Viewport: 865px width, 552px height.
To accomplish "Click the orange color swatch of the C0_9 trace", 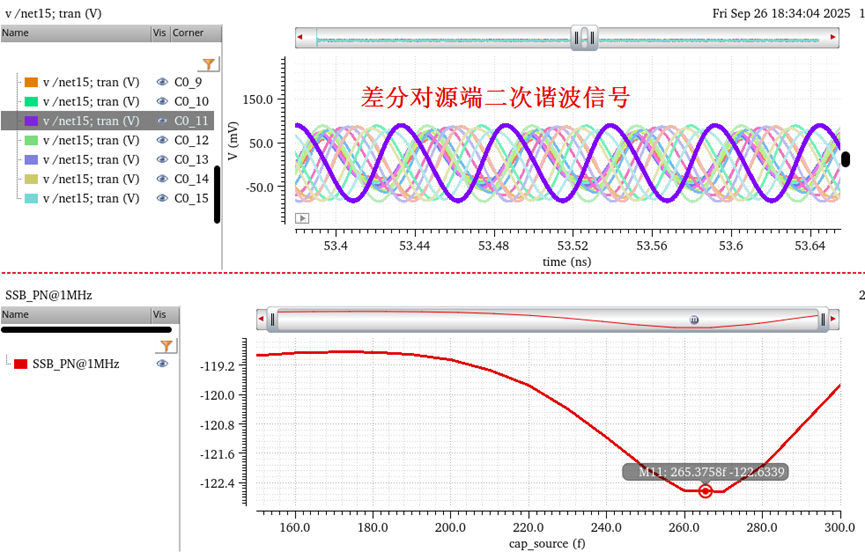I will coord(30,82).
